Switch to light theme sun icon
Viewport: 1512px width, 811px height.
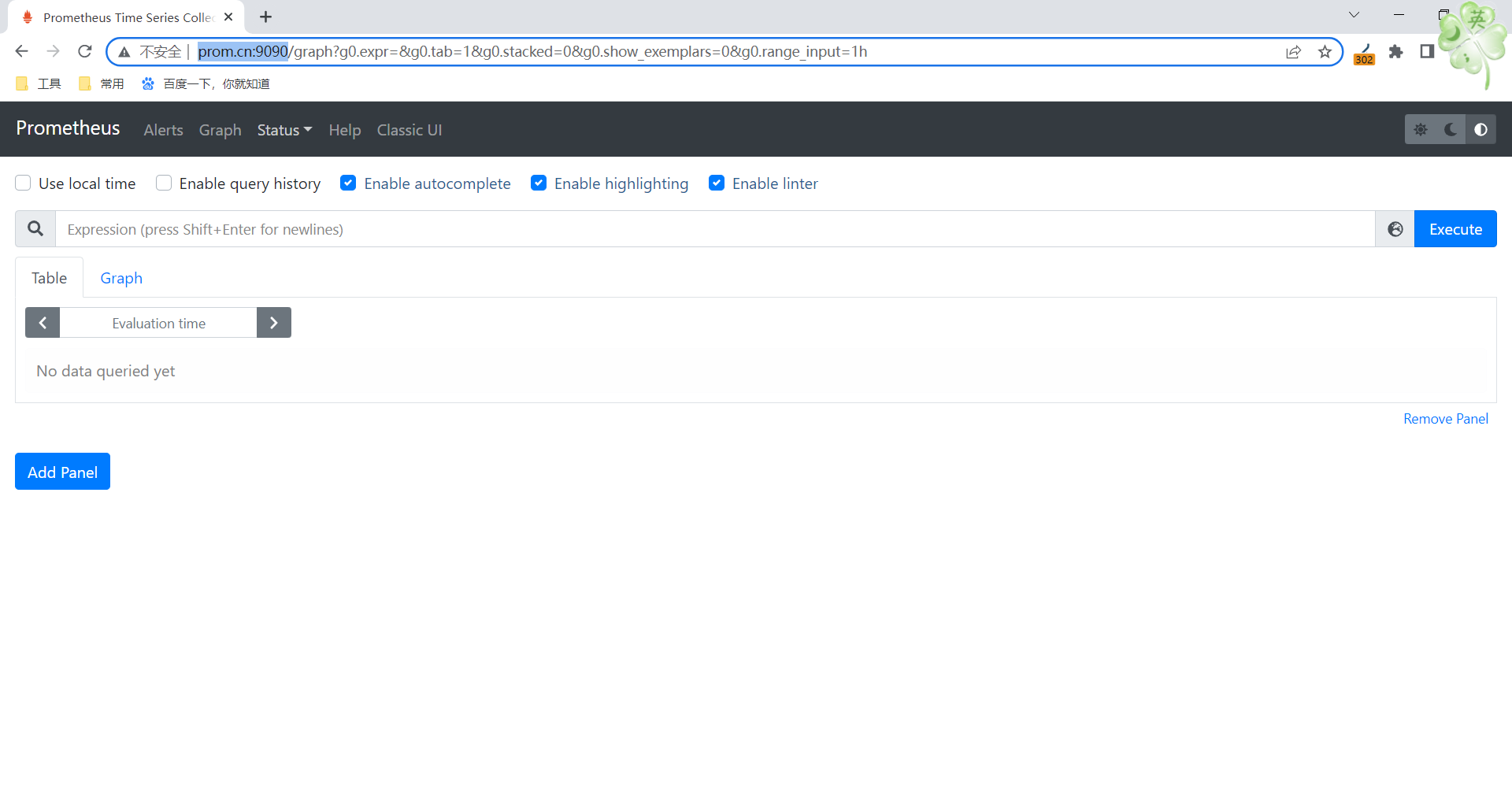click(1421, 129)
